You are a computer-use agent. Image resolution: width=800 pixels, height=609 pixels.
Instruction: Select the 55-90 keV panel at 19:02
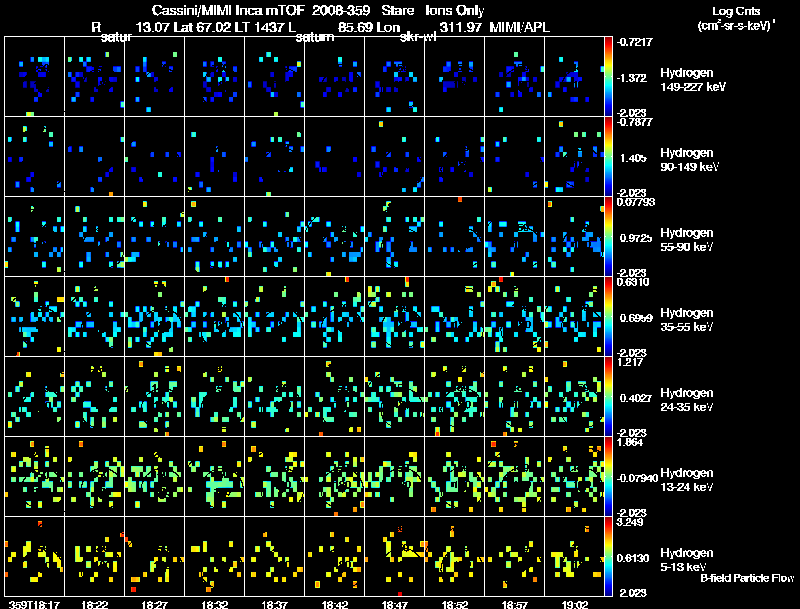(574, 237)
